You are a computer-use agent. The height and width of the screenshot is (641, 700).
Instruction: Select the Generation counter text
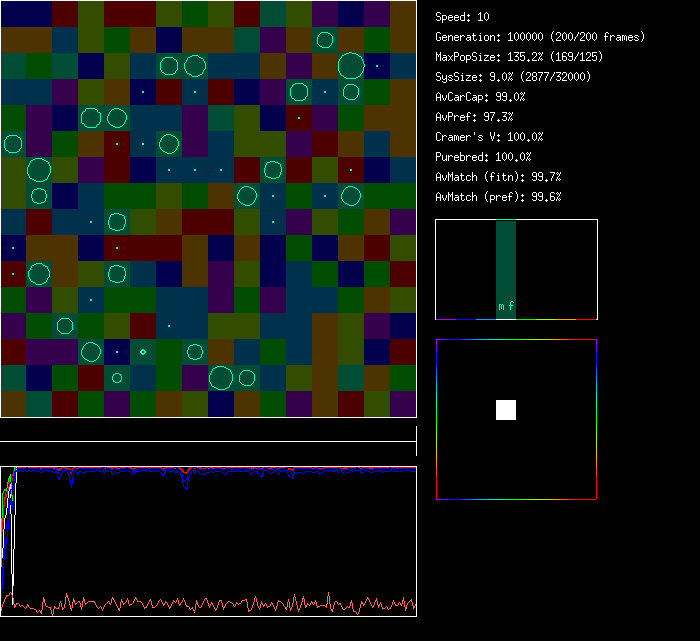(x=539, y=37)
